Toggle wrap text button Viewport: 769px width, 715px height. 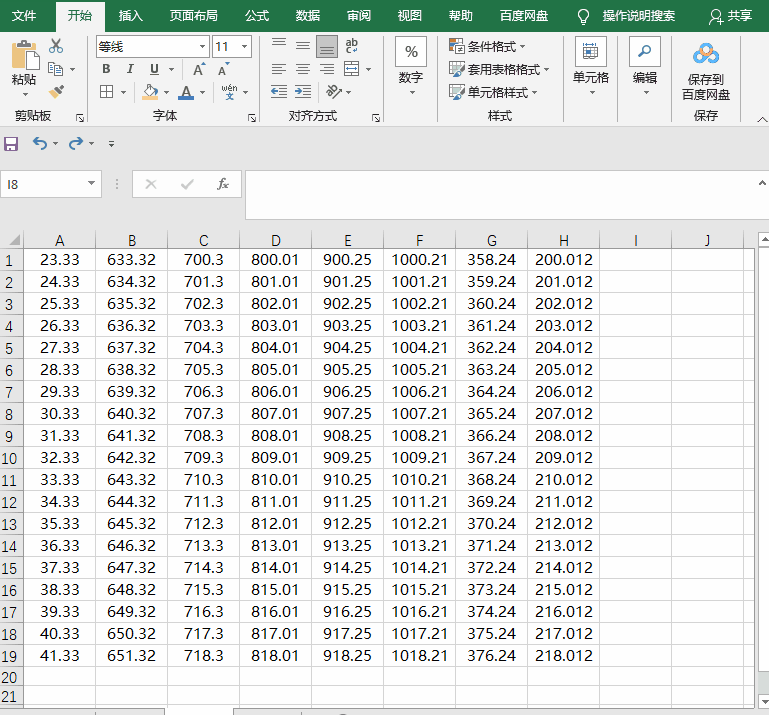351,46
